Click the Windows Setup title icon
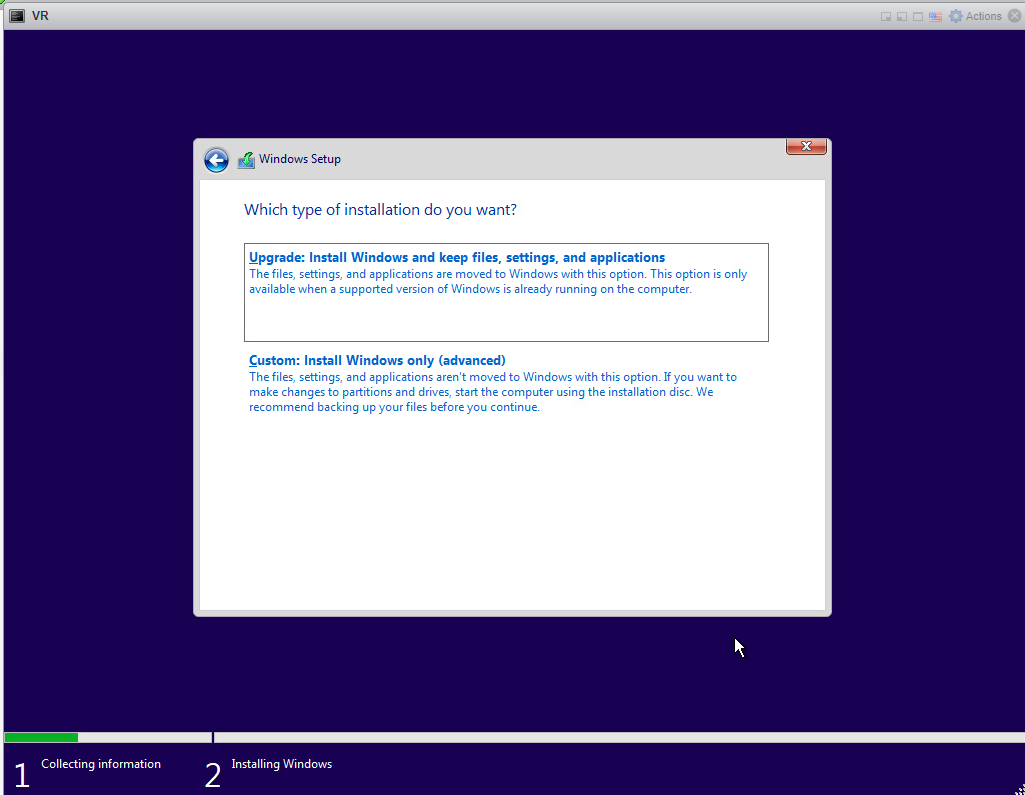Screen dimensions: 1025x795 [x=246, y=160]
